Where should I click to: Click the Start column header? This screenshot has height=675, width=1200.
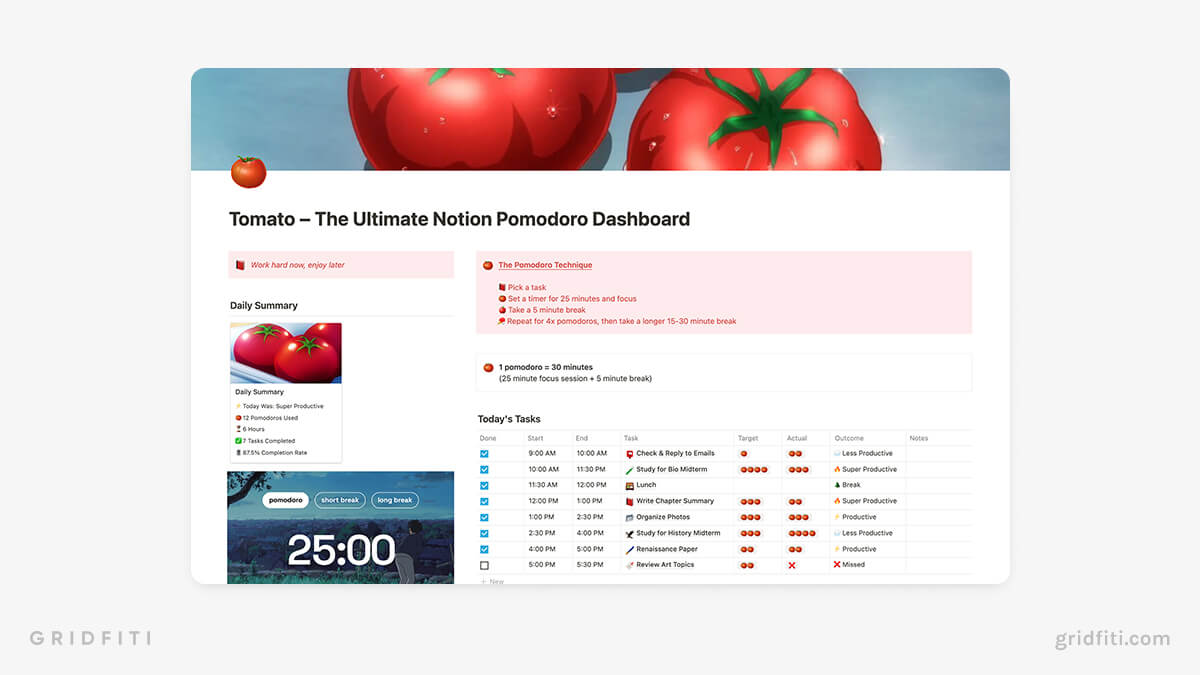click(x=537, y=438)
